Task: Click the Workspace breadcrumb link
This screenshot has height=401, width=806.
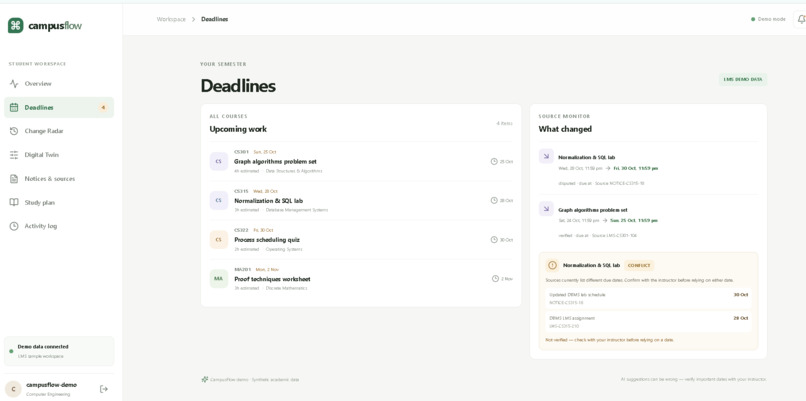Action: tap(171, 19)
